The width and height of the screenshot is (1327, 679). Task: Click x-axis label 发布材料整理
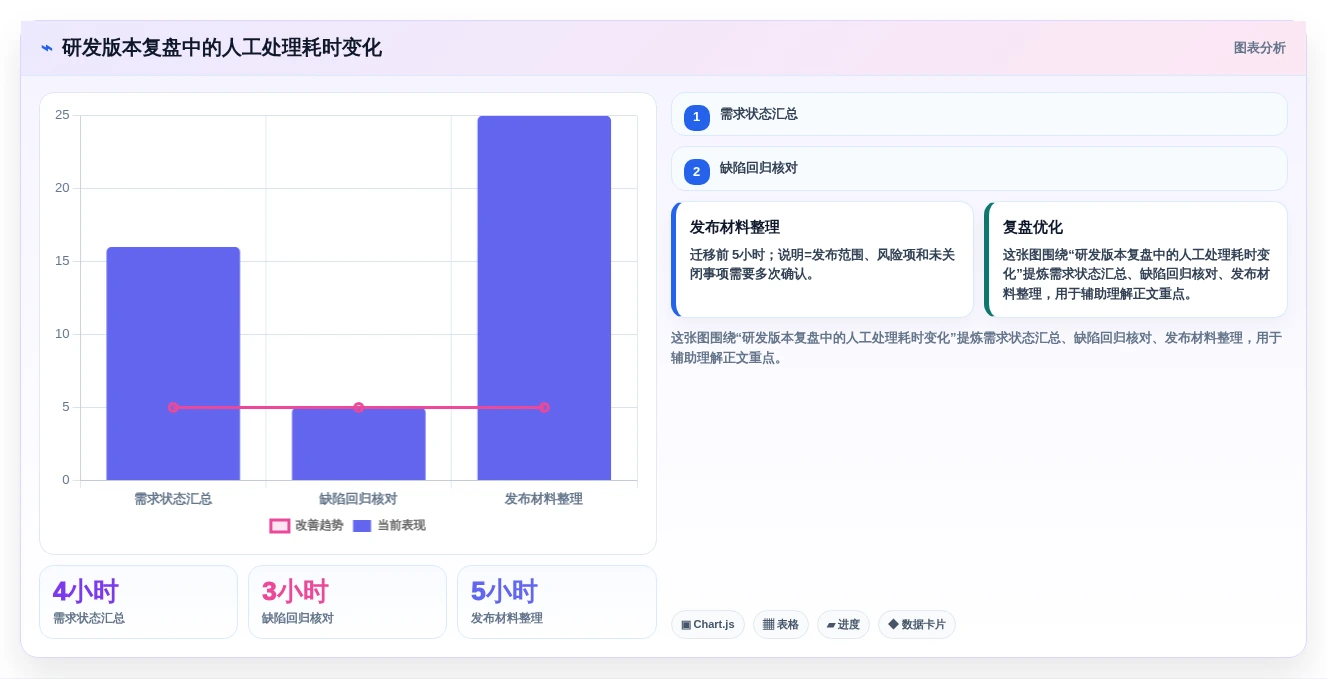544,498
